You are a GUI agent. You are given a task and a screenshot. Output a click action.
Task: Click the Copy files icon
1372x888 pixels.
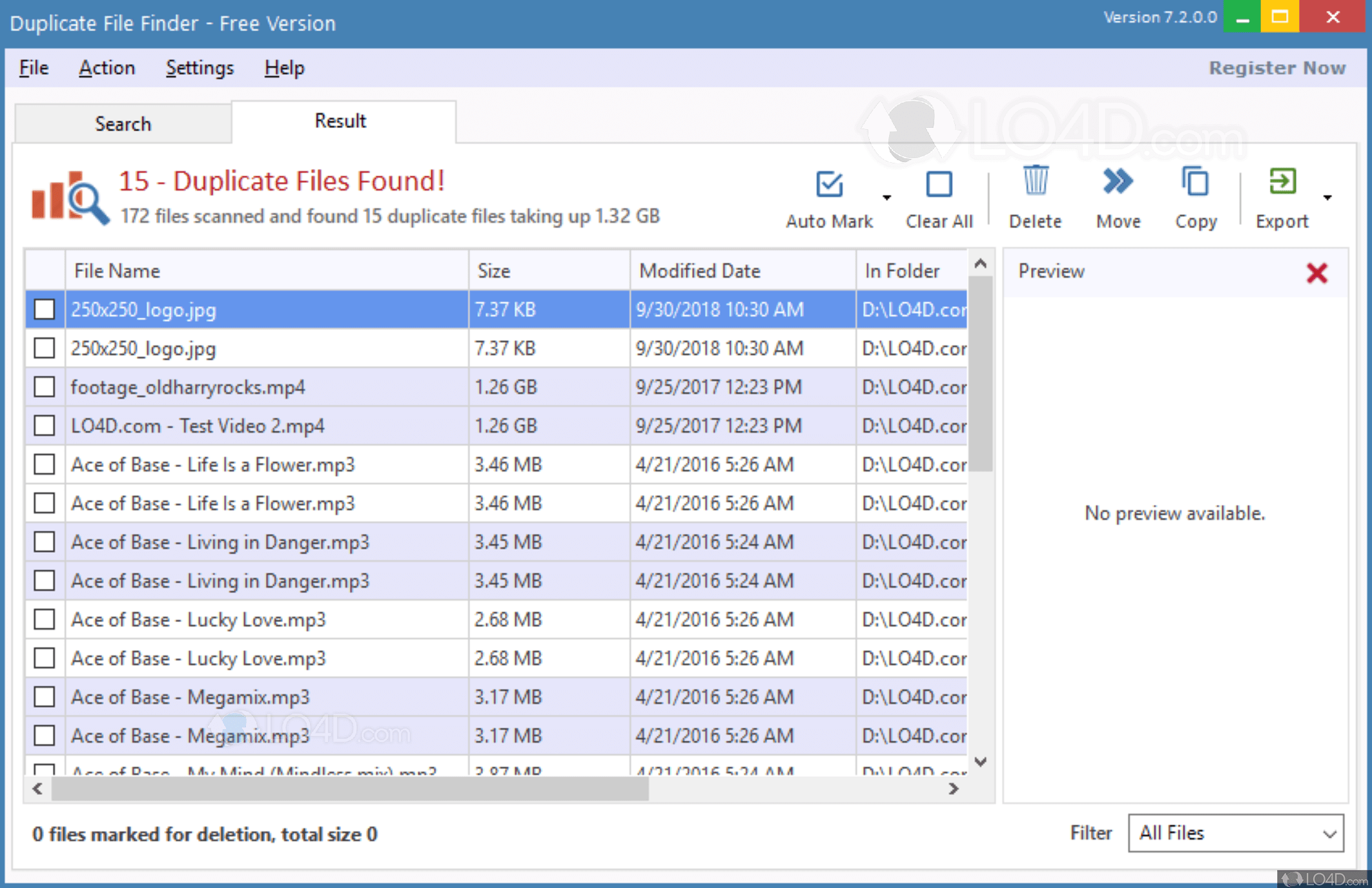coord(1195,181)
